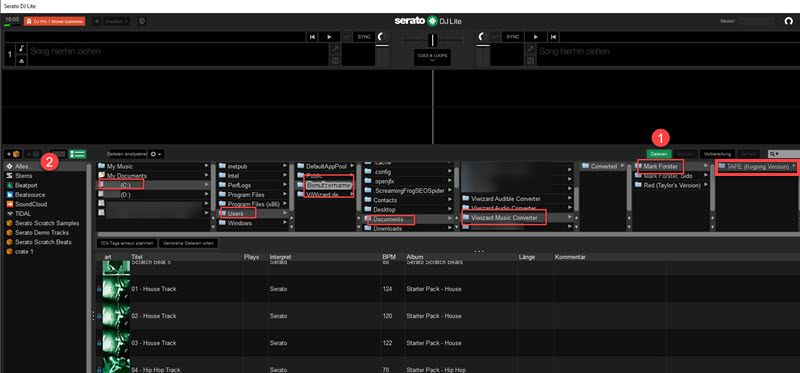
Task: Select the 01 - House Track album art
Action: point(116,289)
